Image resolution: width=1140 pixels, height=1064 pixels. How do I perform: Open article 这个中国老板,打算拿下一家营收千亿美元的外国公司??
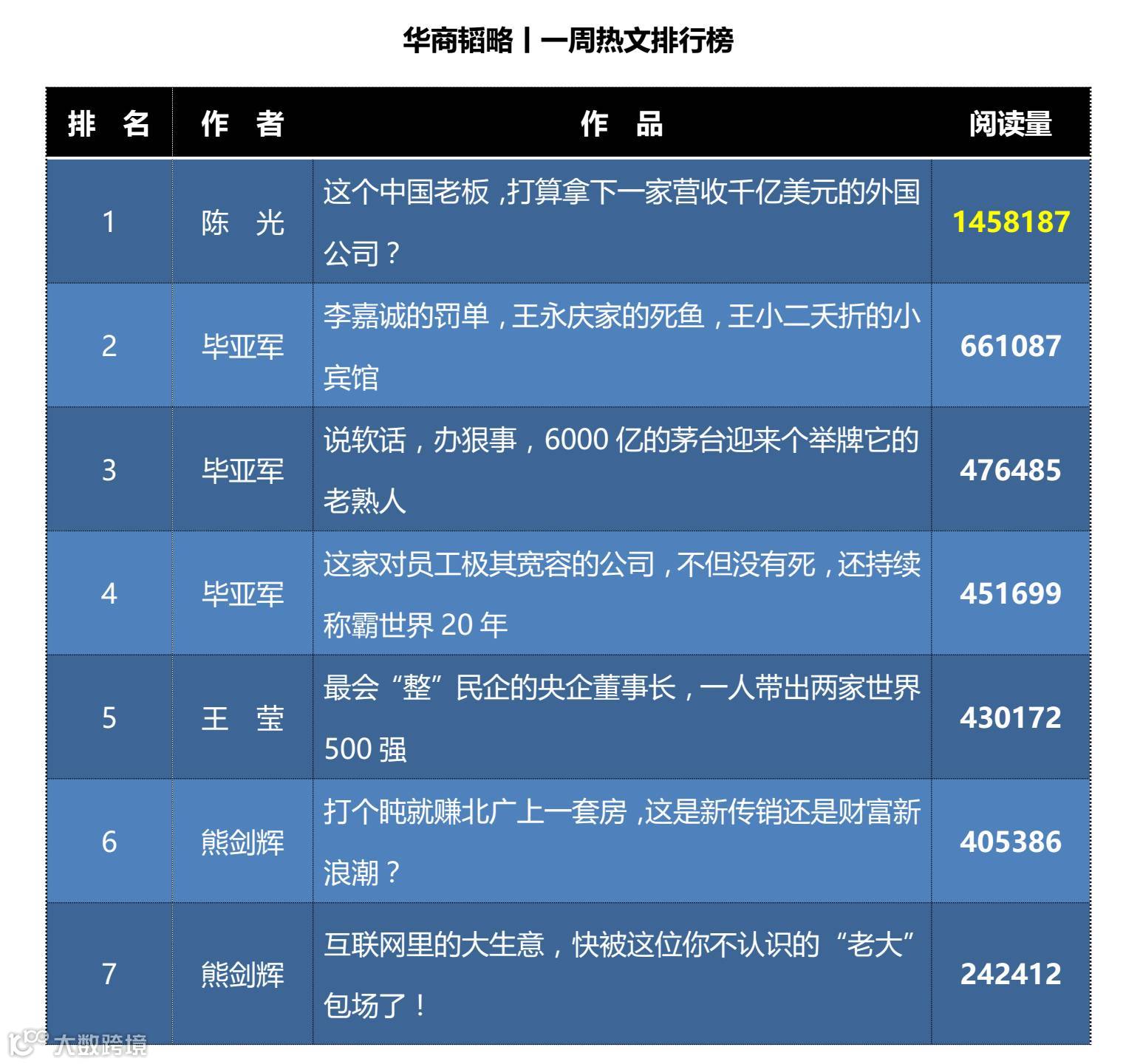click(621, 222)
